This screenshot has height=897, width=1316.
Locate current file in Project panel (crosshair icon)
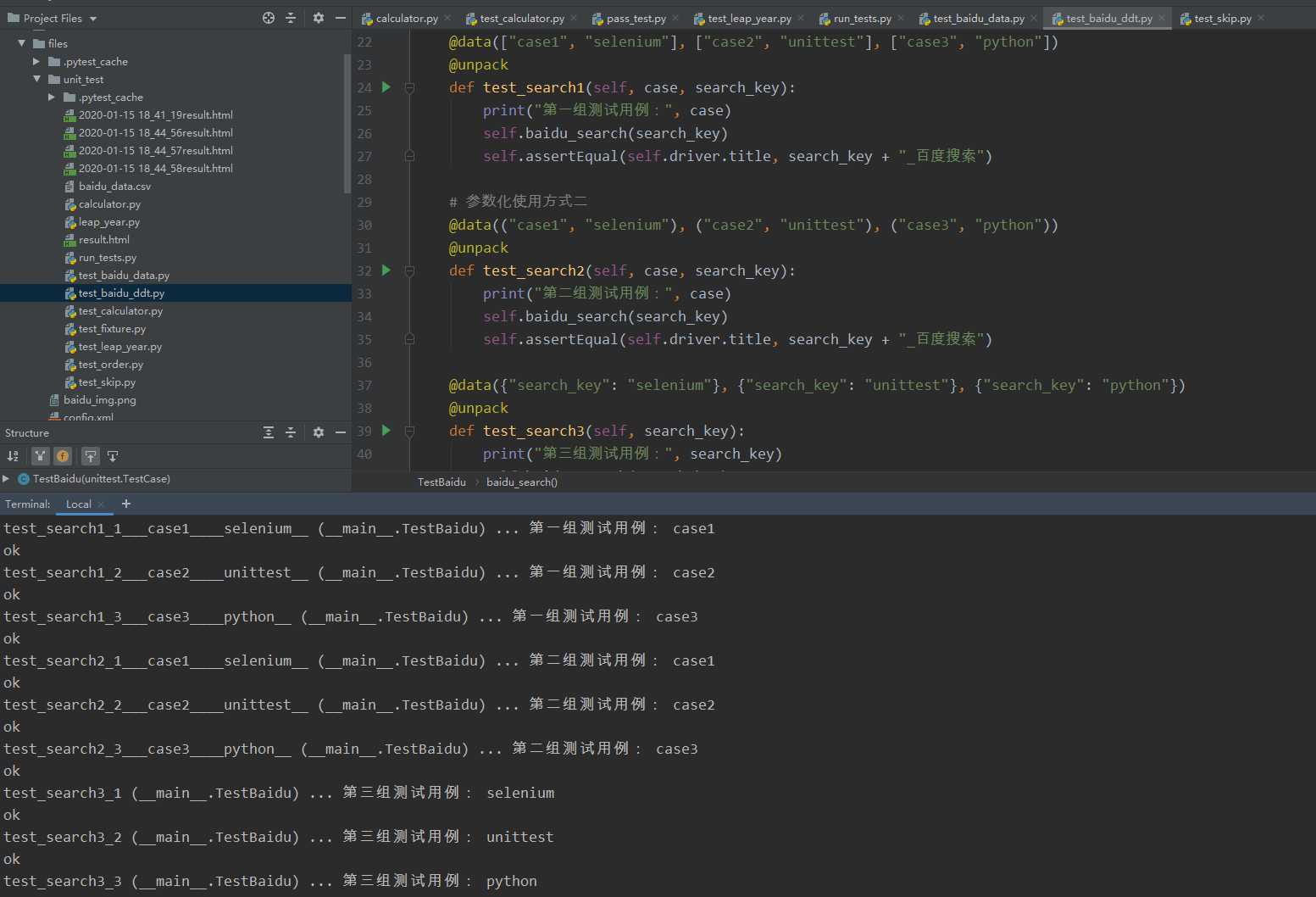[269, 18]
